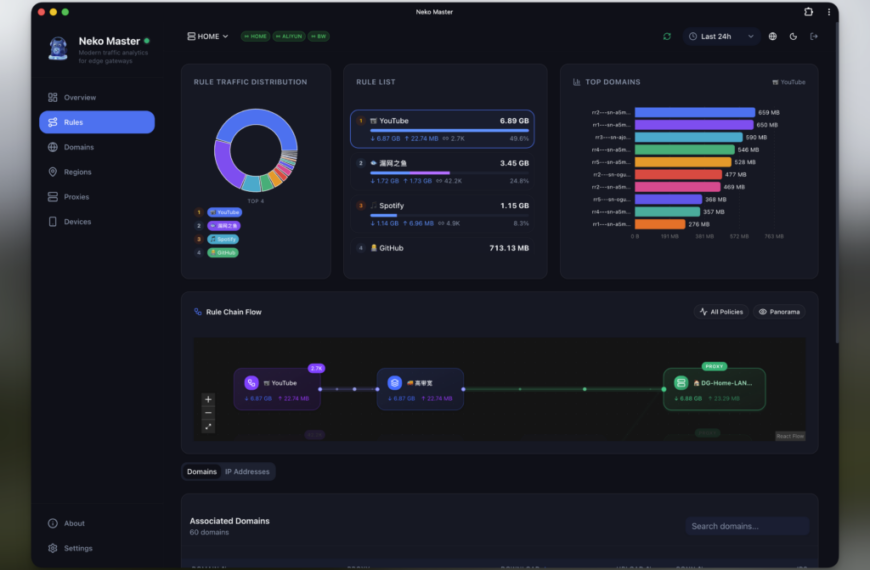Image resolution: width=870 pixels, height=570 pixels.
Task: Select Rules in the sidebar
Action: pos(97,122)
